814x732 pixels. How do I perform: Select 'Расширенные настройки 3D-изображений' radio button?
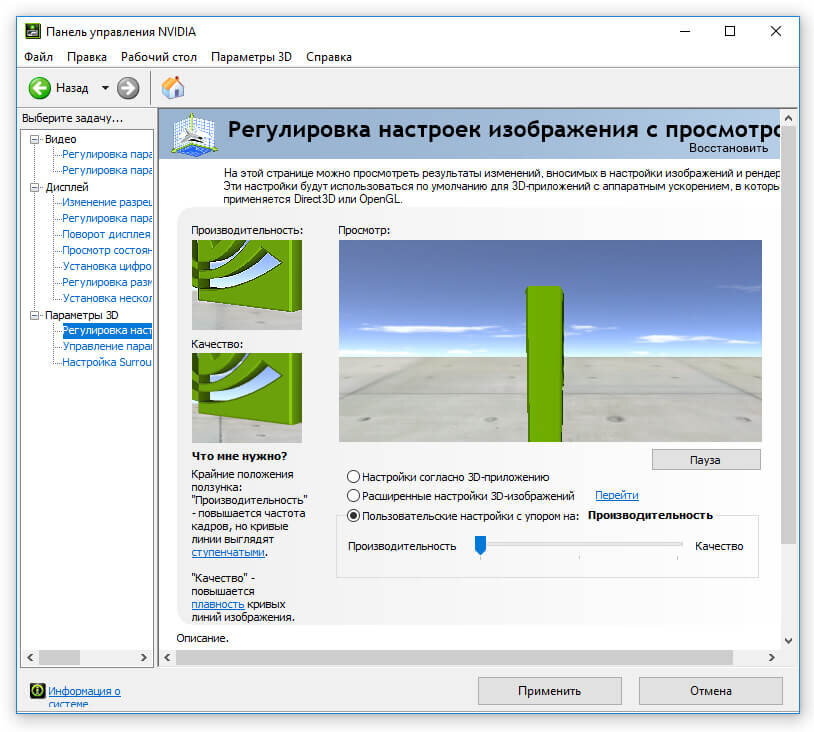[353, 495]
